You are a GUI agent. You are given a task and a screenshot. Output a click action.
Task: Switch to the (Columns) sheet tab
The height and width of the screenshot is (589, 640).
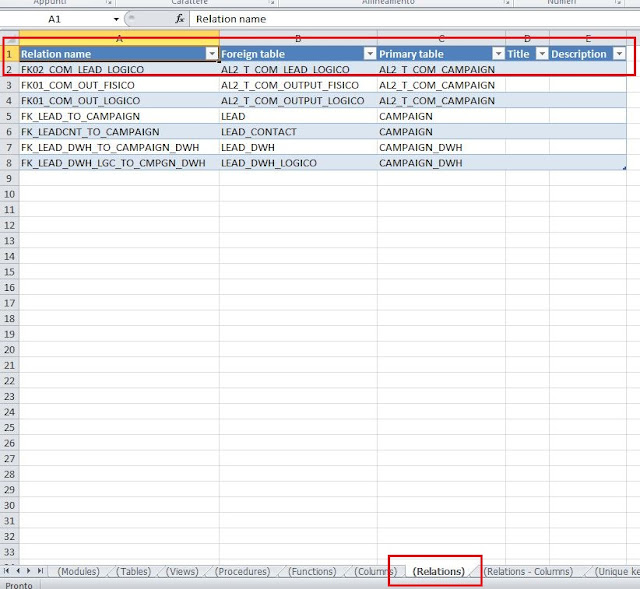point(375,571)
